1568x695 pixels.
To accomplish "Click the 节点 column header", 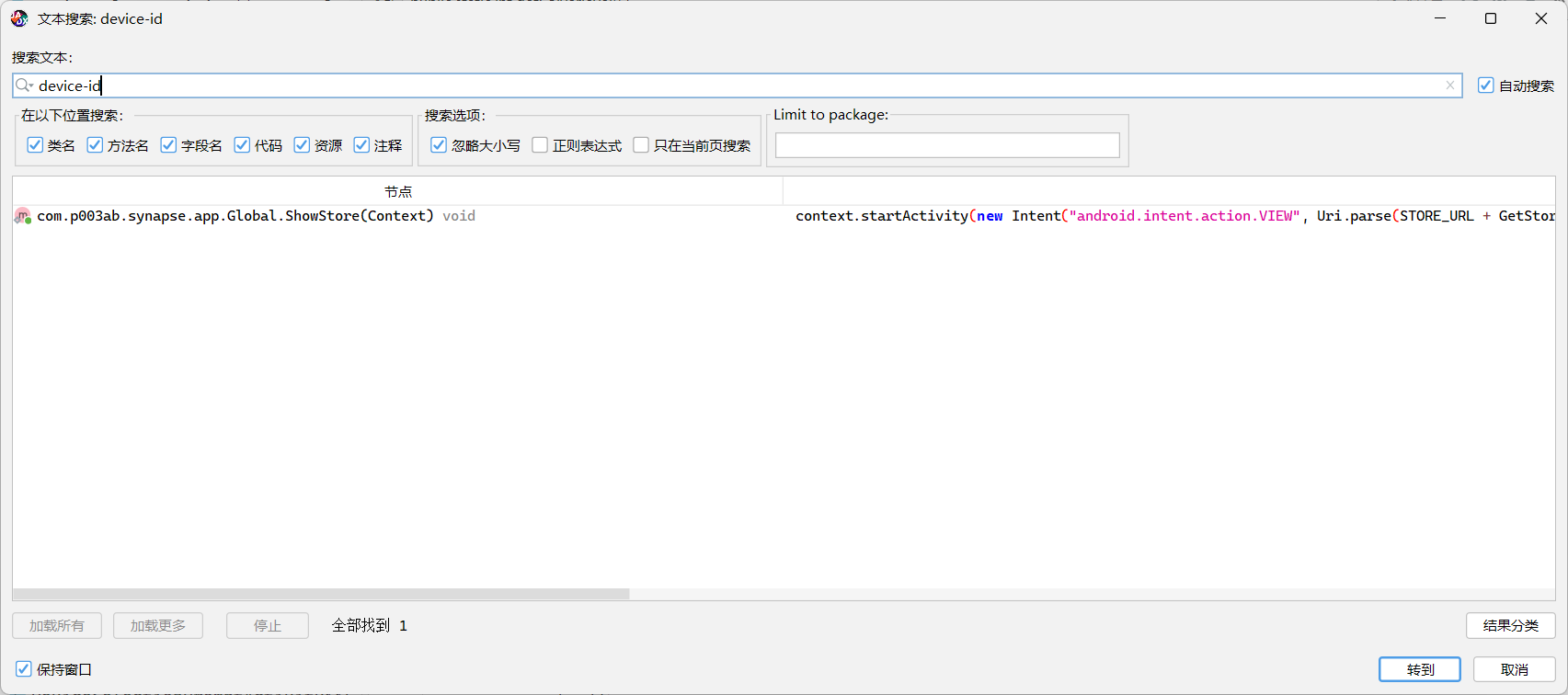I will [398, 191].
